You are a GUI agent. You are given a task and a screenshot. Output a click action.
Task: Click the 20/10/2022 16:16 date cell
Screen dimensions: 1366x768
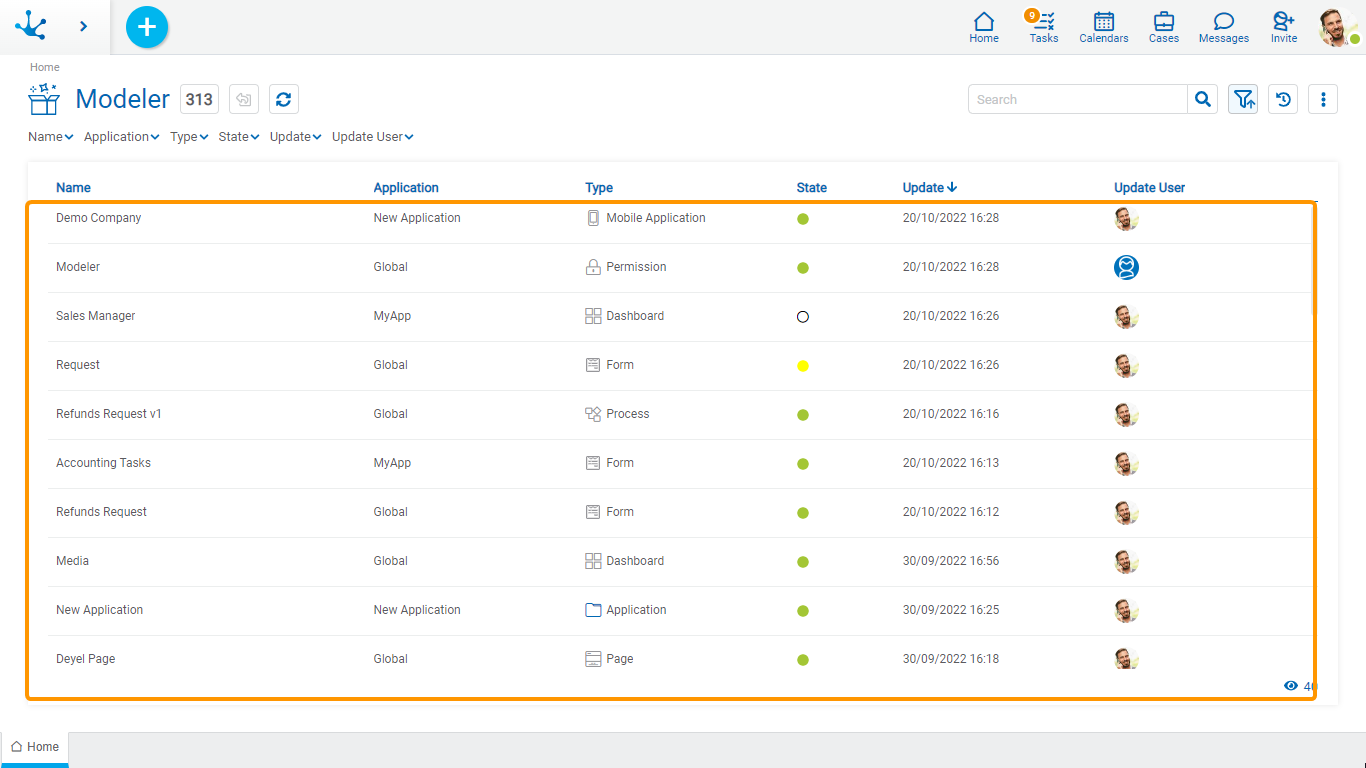[951, 414]
